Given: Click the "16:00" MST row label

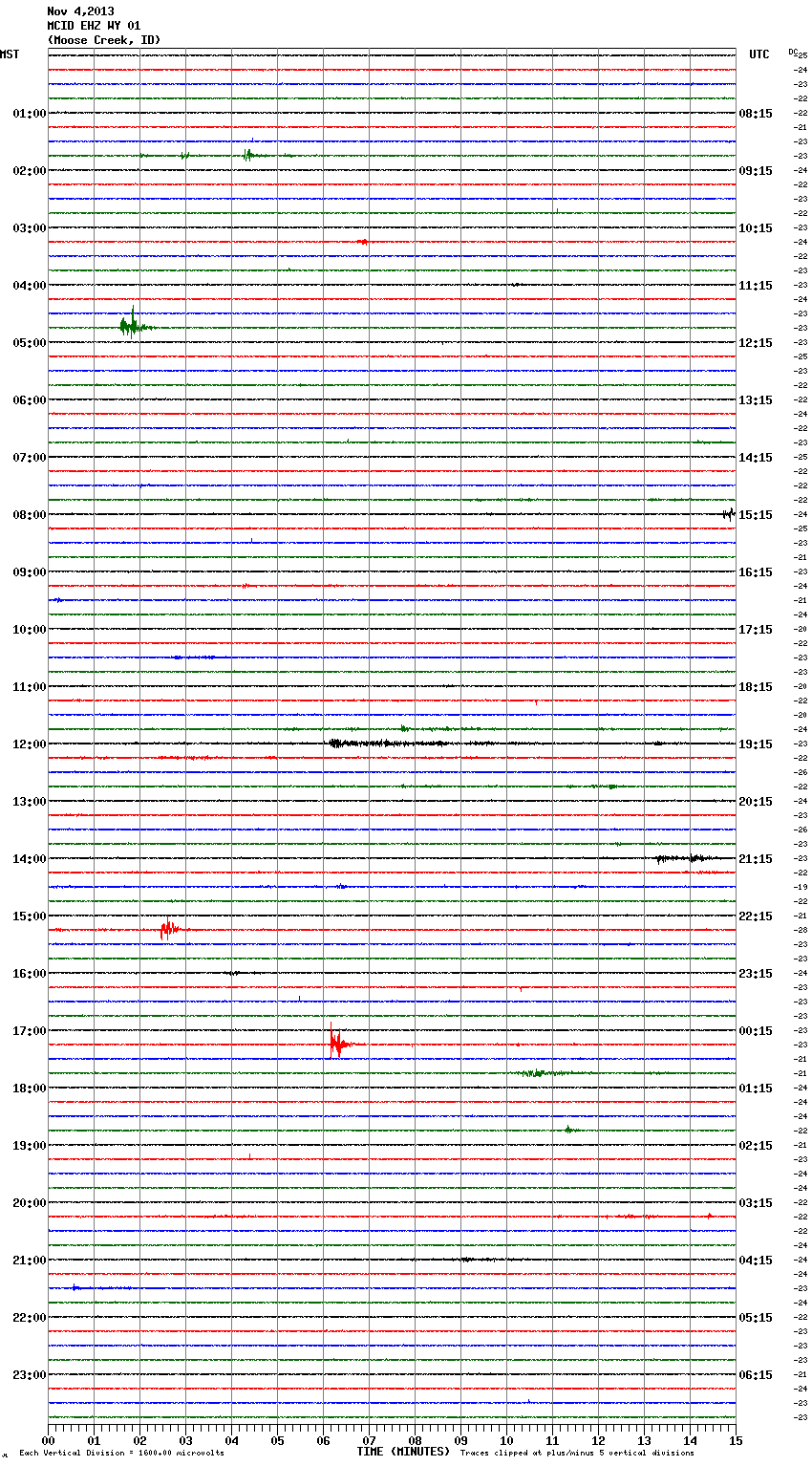Looking at the screenshot, I should click(x=30, y=974).
